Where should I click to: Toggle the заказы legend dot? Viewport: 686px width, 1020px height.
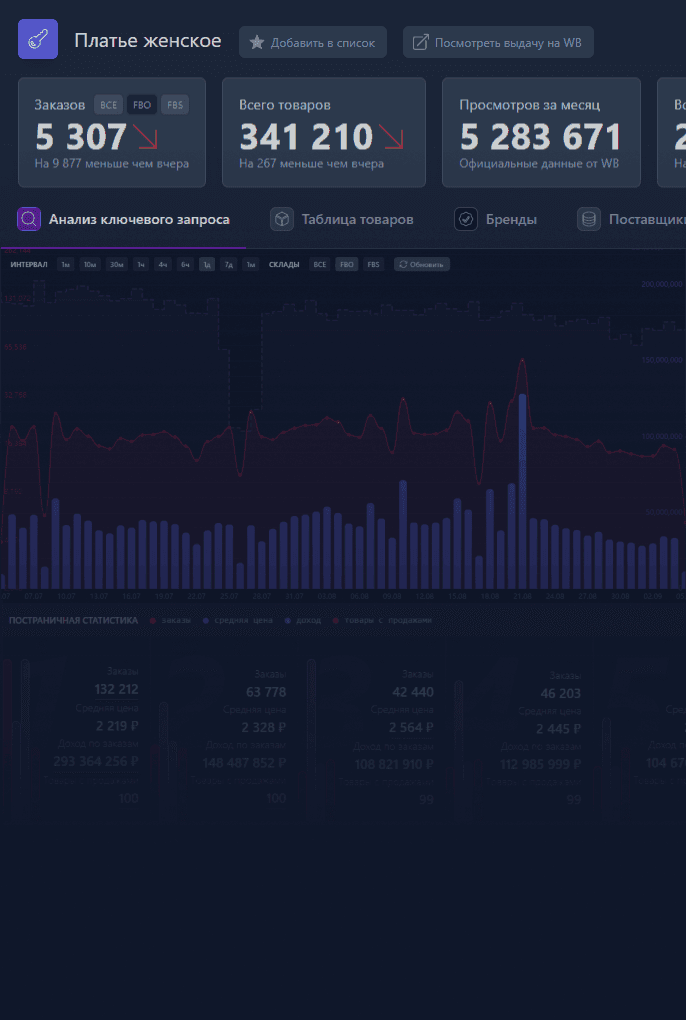[153, 621]
